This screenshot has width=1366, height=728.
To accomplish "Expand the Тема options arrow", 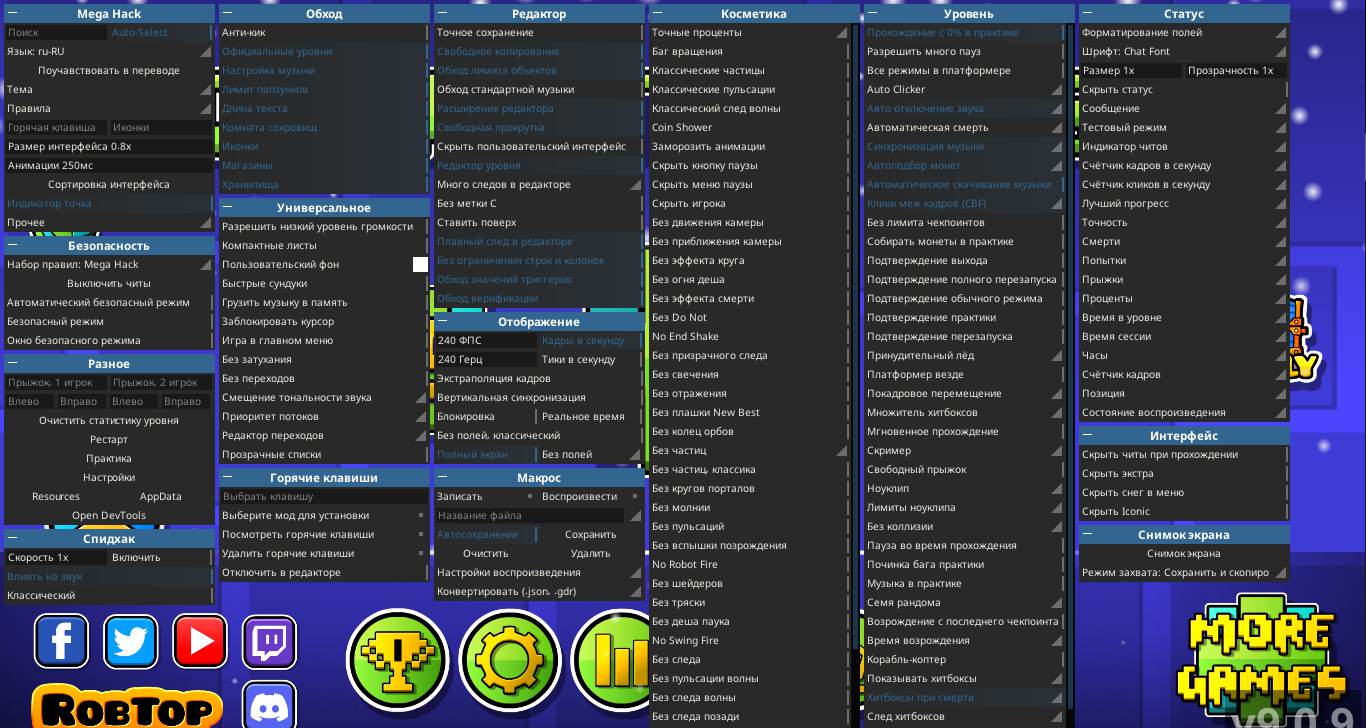I will click(x=205, y=90).
